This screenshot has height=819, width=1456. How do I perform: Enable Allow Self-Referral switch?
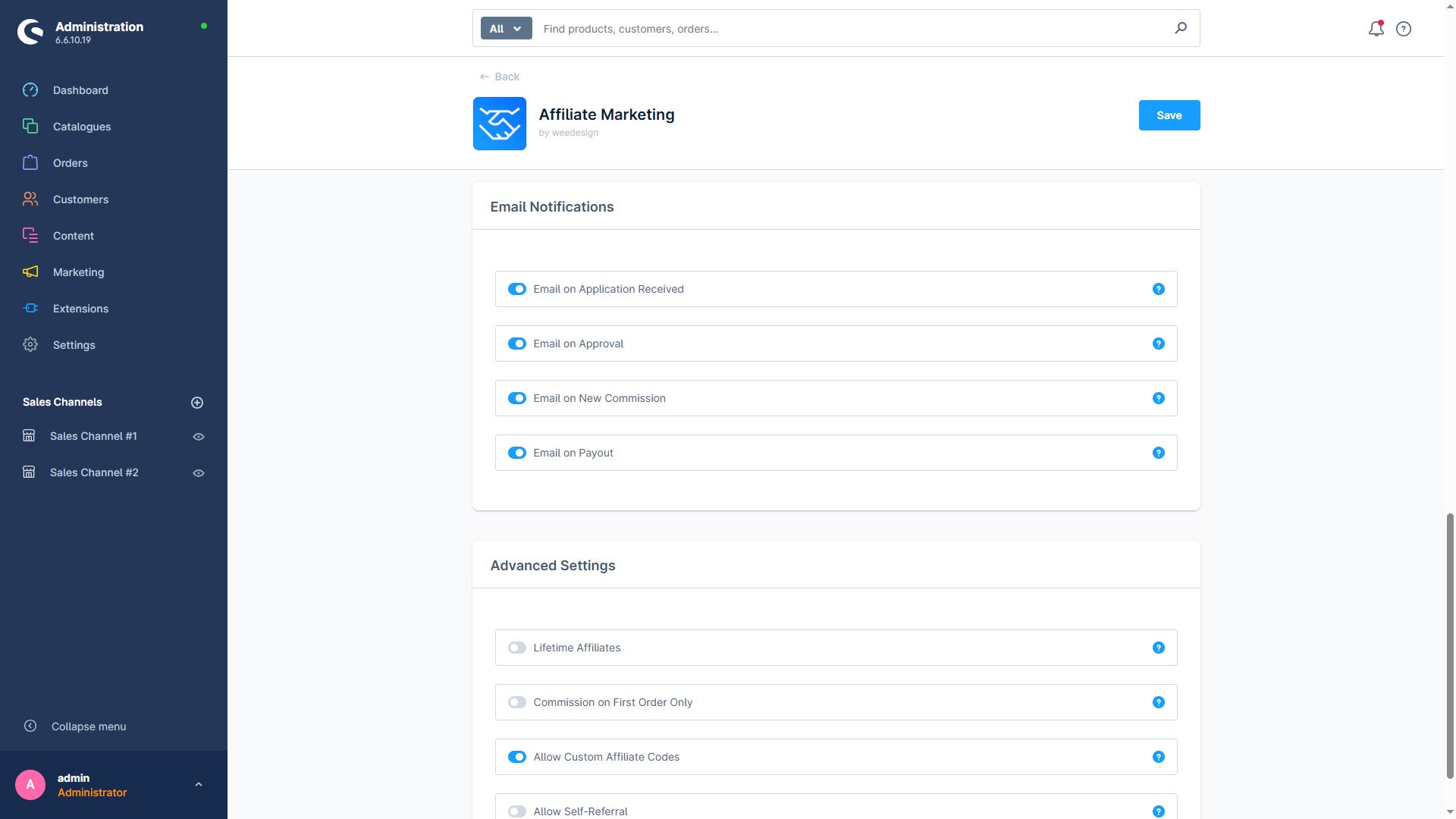[x=517, y=811]
